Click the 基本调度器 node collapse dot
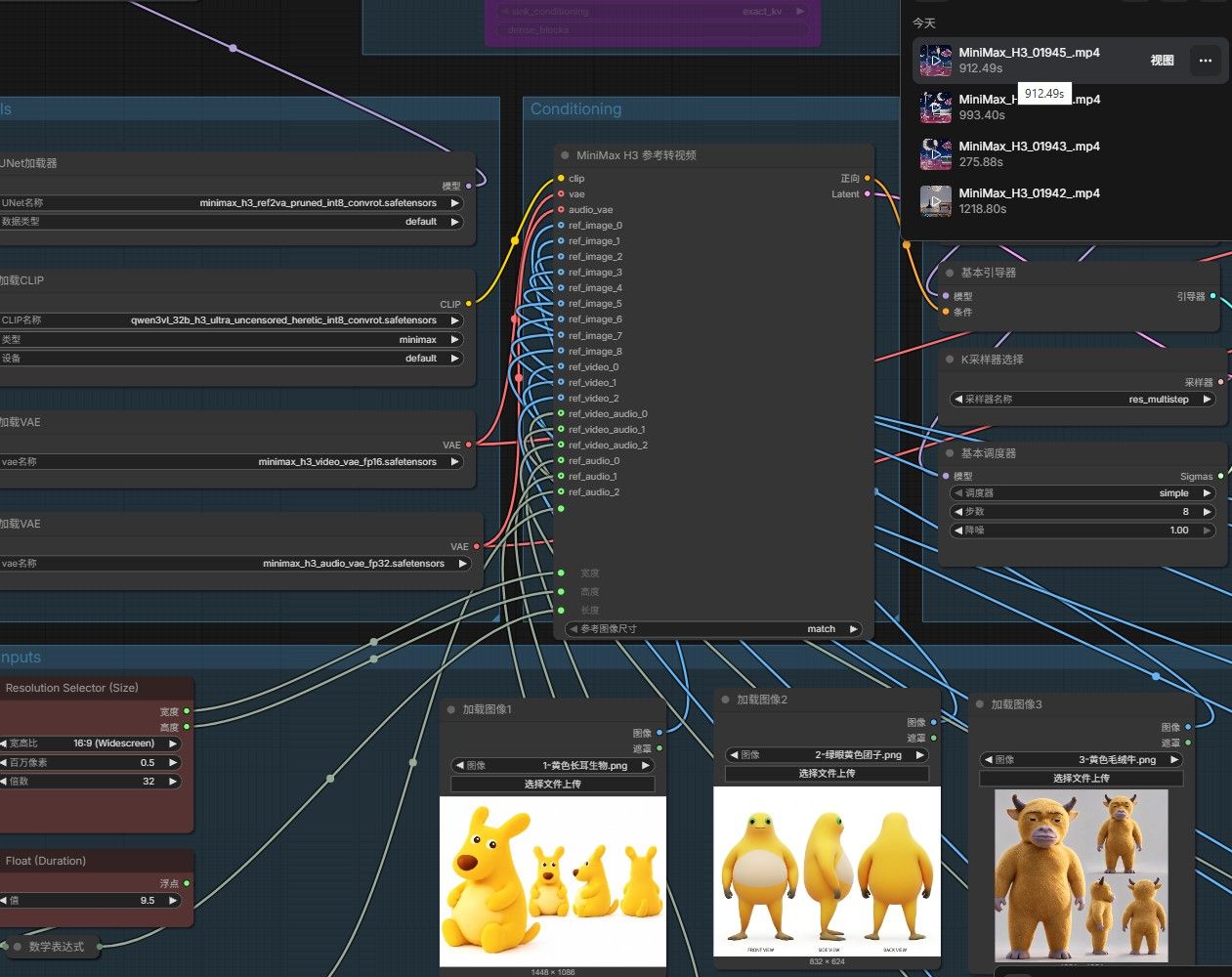1232x977 pixels. click(x=950, y=453)
